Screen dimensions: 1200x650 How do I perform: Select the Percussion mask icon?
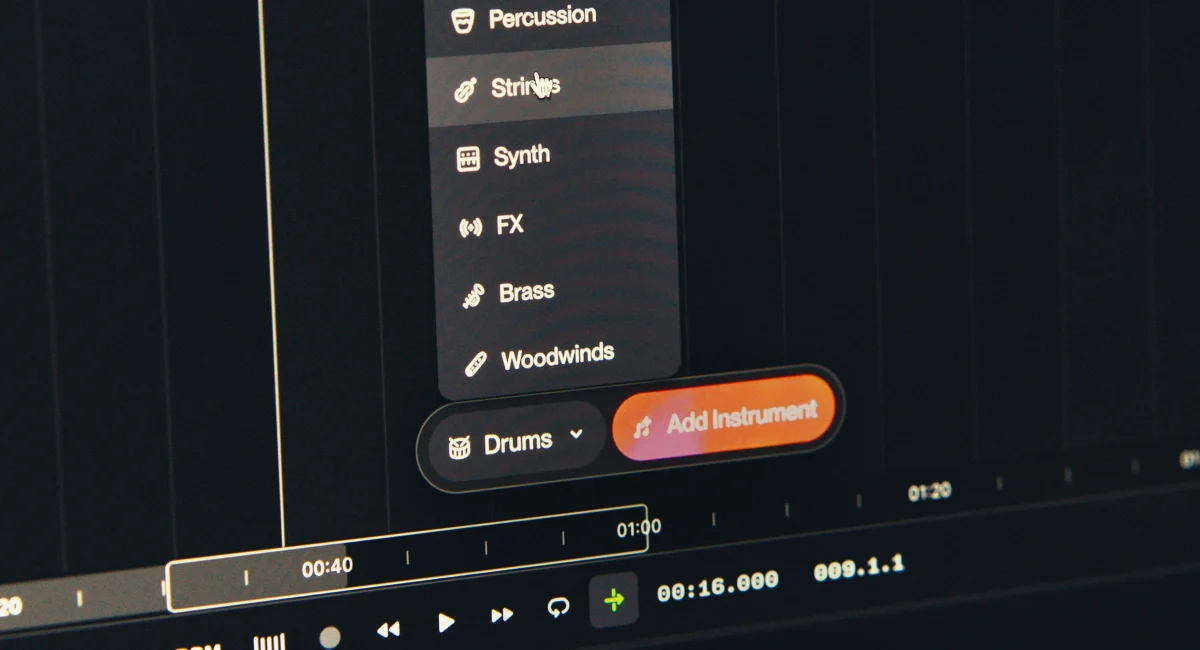(x=463, y=16)
